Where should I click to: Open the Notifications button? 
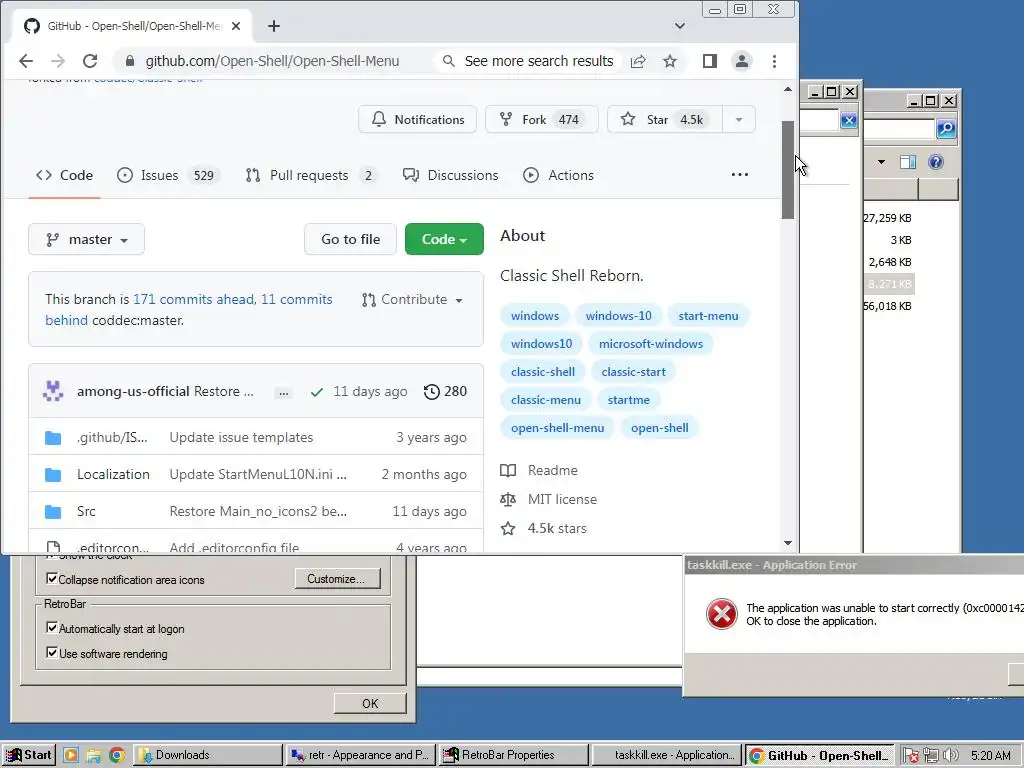tap(418, 120)
